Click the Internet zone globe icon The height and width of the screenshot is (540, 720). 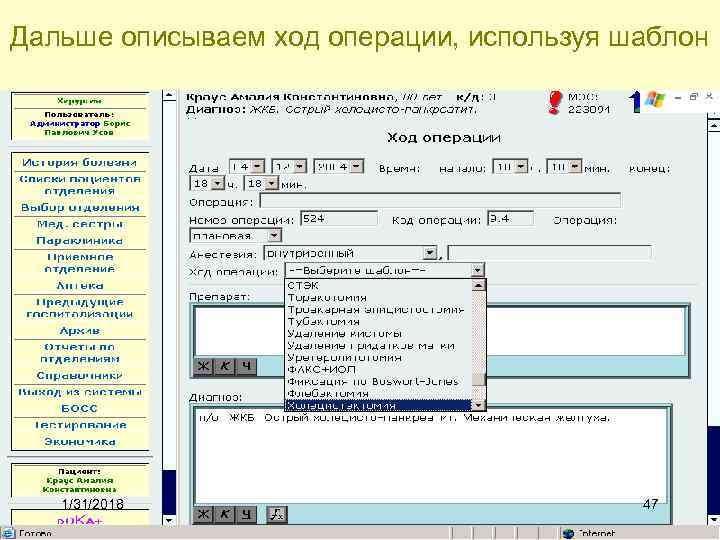click(568, 534)
